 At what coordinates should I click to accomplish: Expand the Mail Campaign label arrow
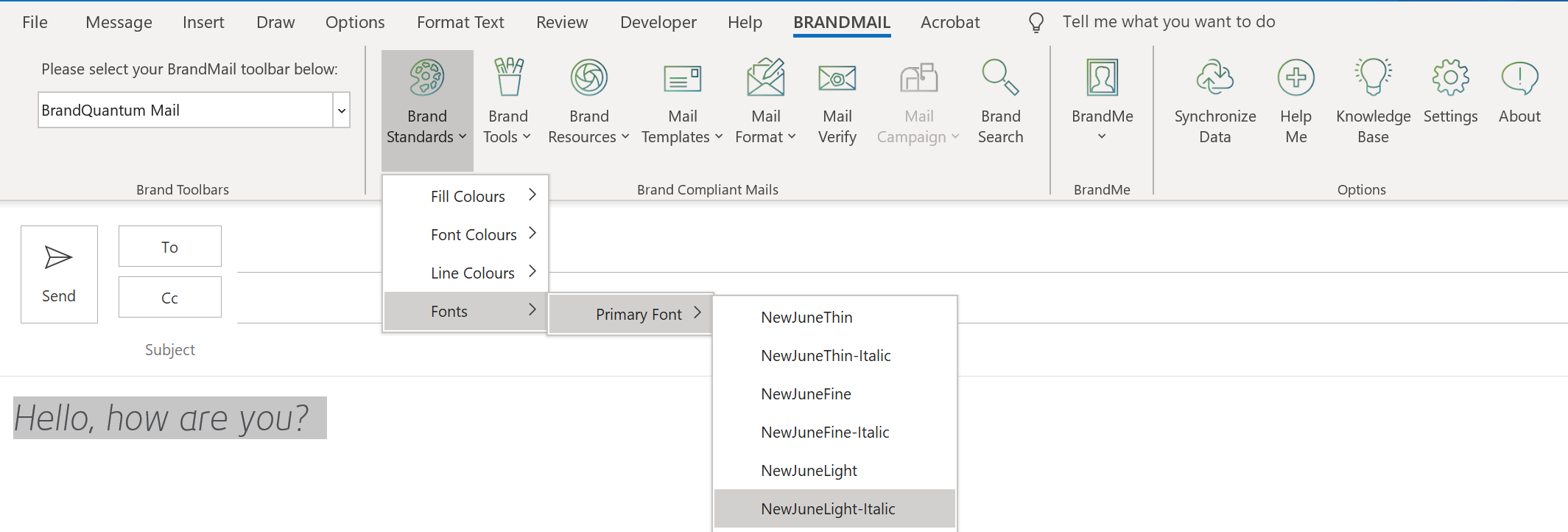tap(955, 137)
